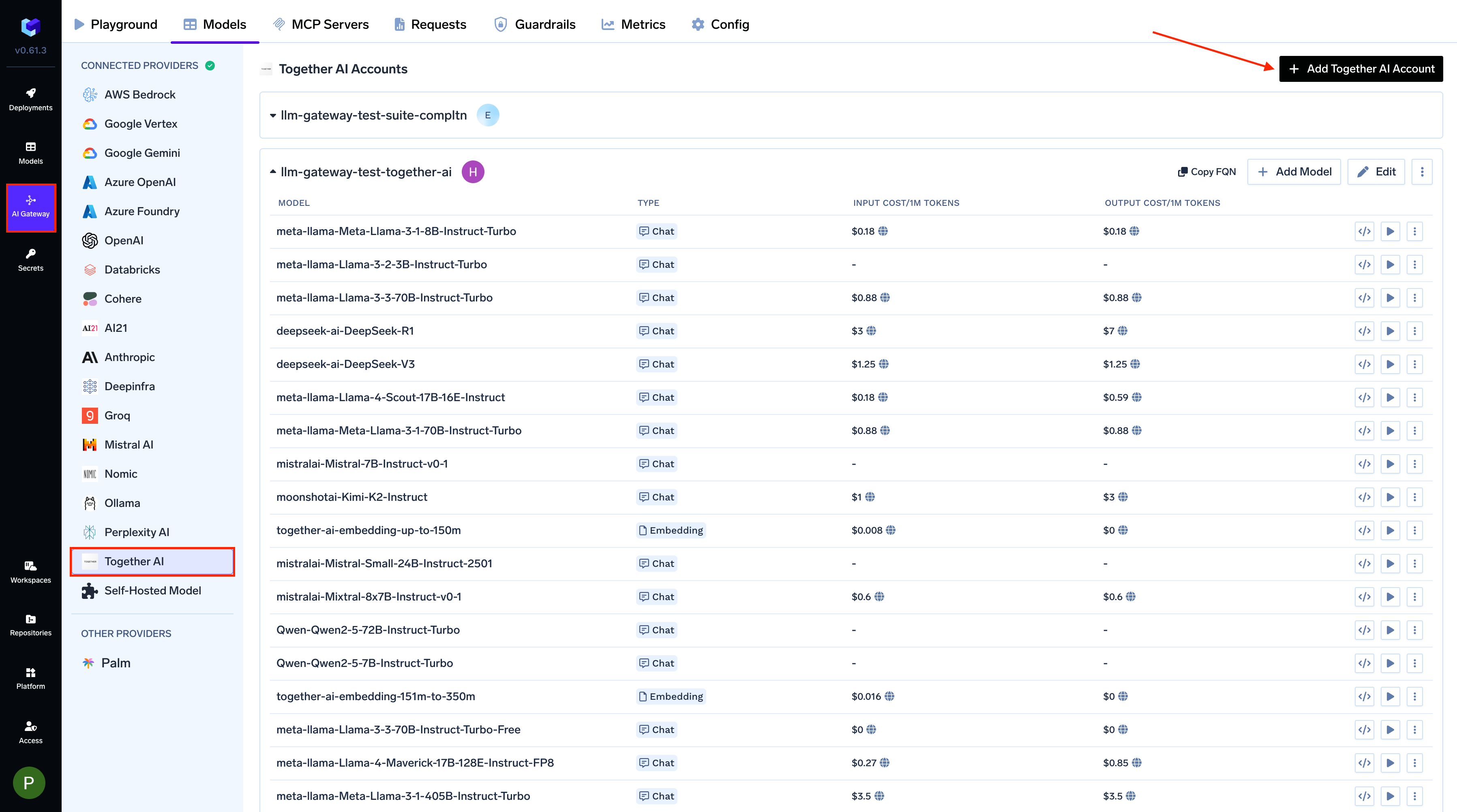Select AWS Bedrock provider
Image resolution: width=1457 pixels, height=812 pixels.
pos(153,95)
